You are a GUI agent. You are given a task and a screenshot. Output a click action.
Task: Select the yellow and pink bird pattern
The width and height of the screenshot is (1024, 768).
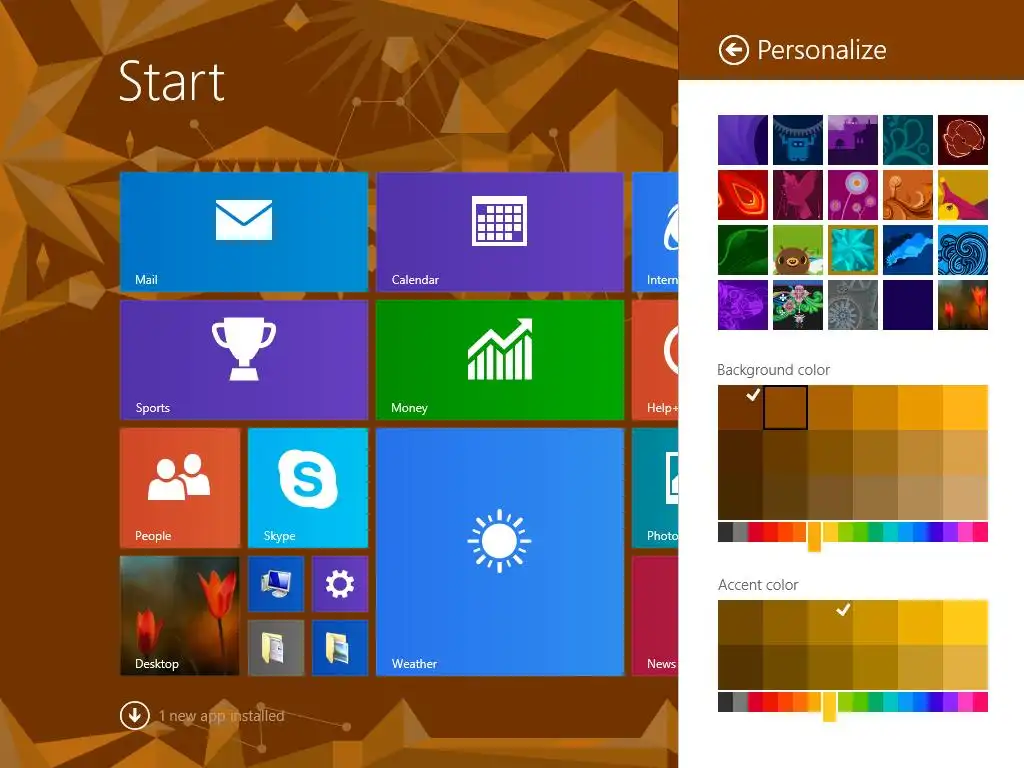tap(963, 195)
